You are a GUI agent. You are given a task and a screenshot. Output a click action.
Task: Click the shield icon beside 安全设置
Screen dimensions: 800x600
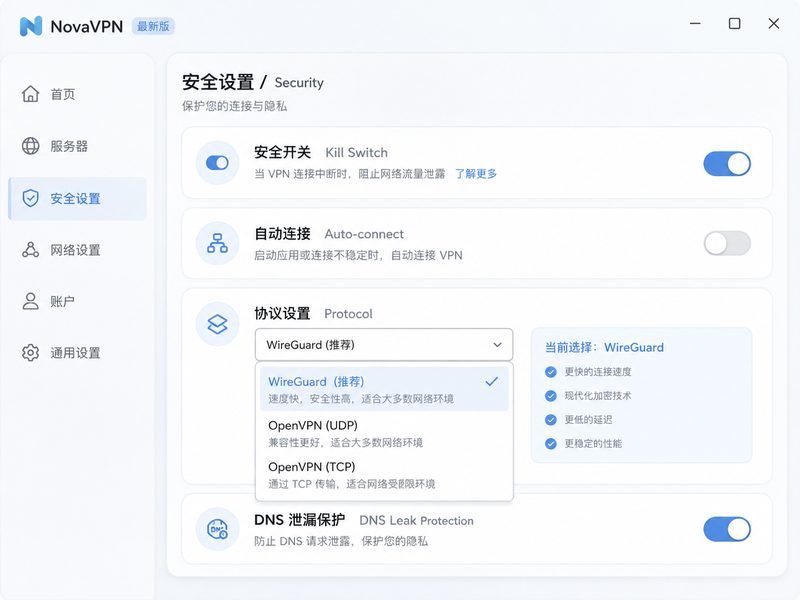pos(31,198)
